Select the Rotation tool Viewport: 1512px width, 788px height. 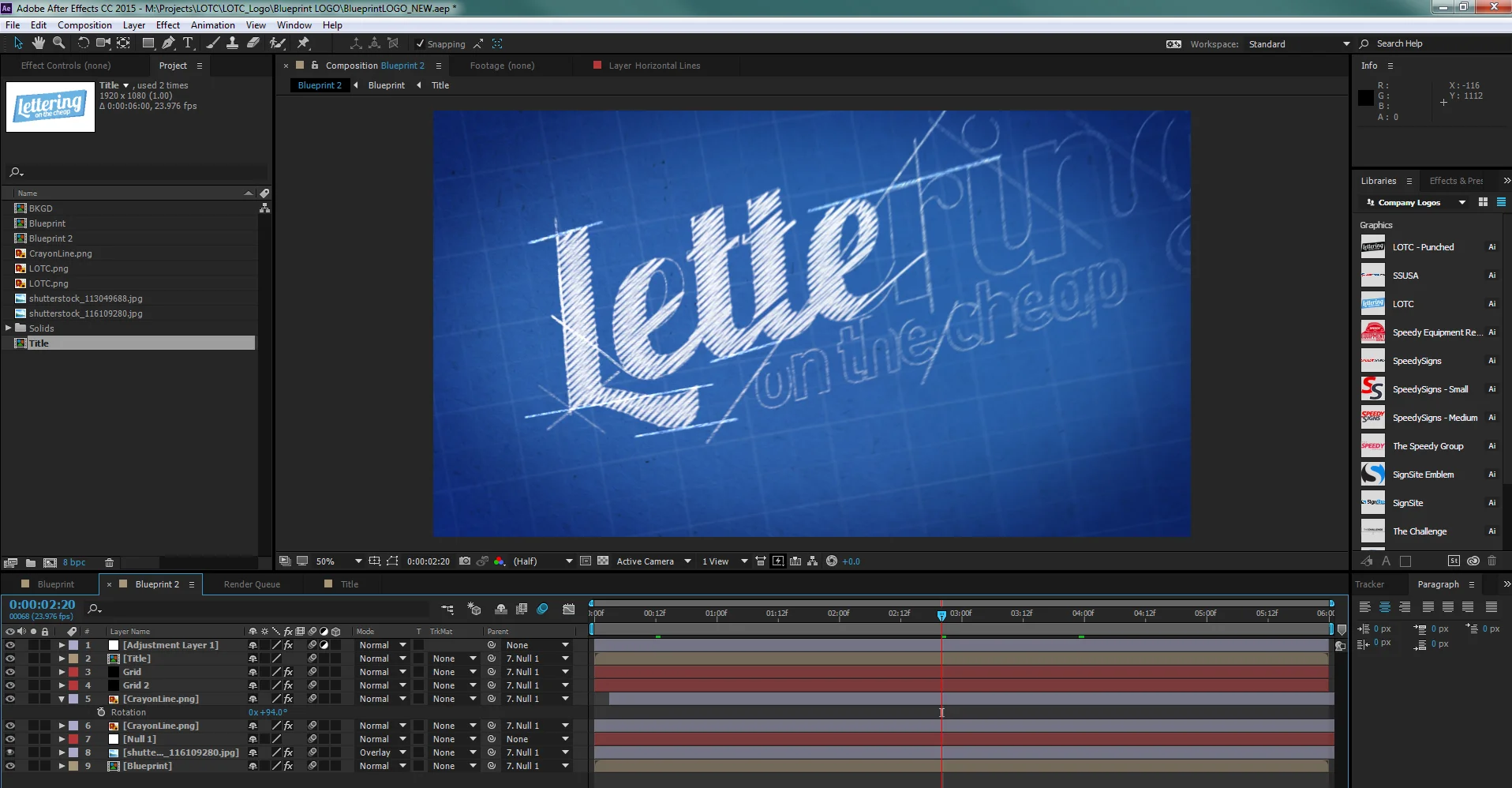pyautogui.click(x=83, y=43)
